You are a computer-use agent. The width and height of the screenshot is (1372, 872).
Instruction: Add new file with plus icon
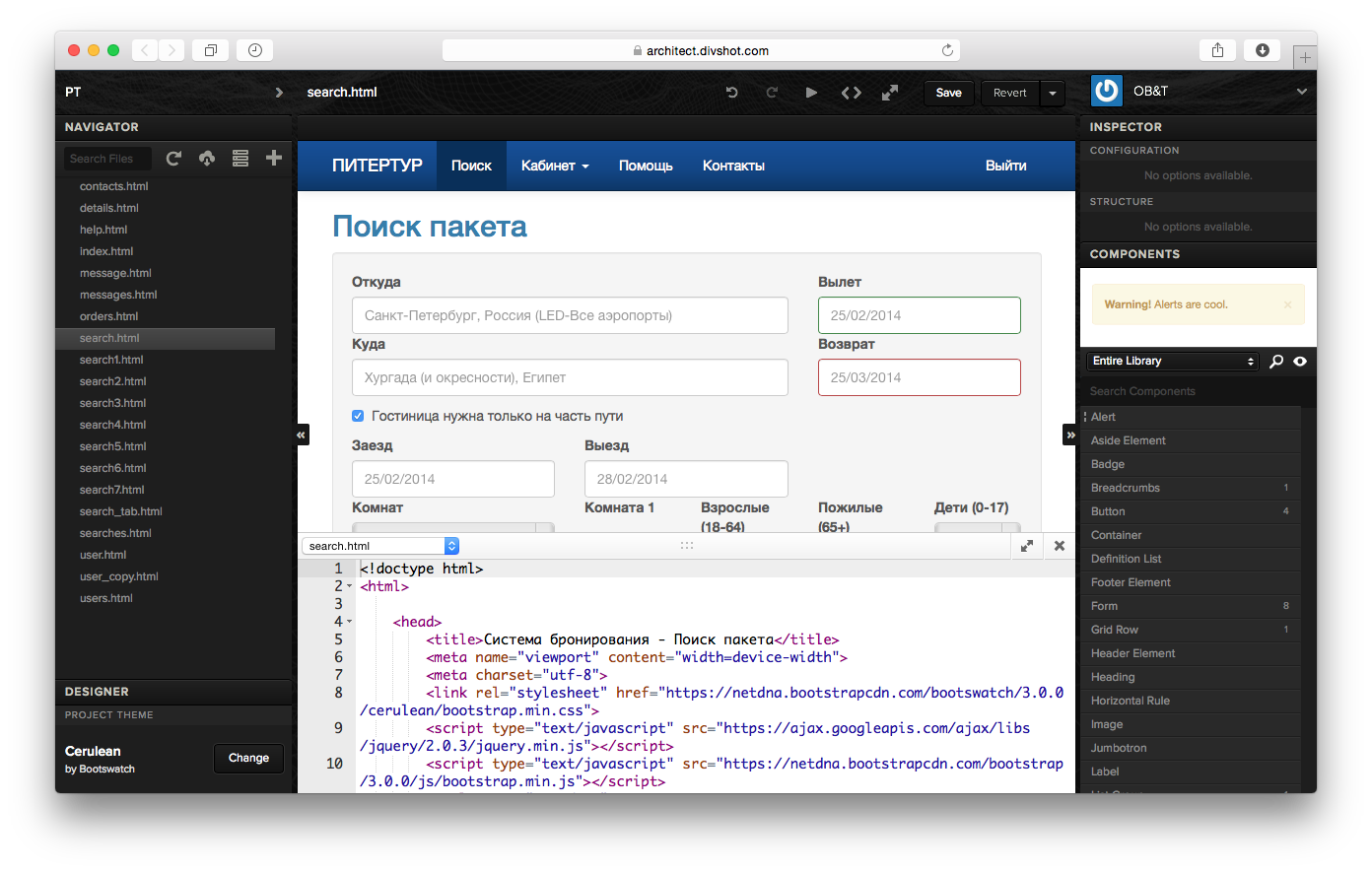pos(274,158)
